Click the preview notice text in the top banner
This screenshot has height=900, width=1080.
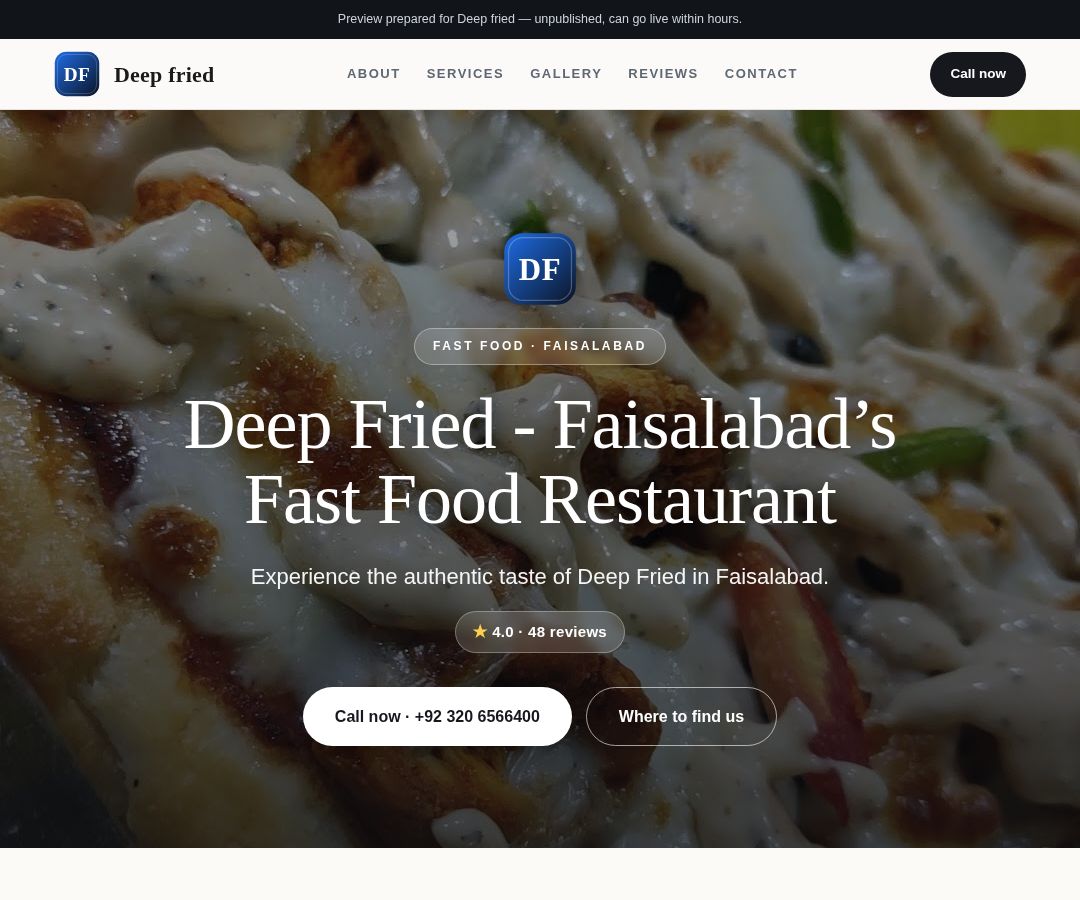click(x=539, y=19)
